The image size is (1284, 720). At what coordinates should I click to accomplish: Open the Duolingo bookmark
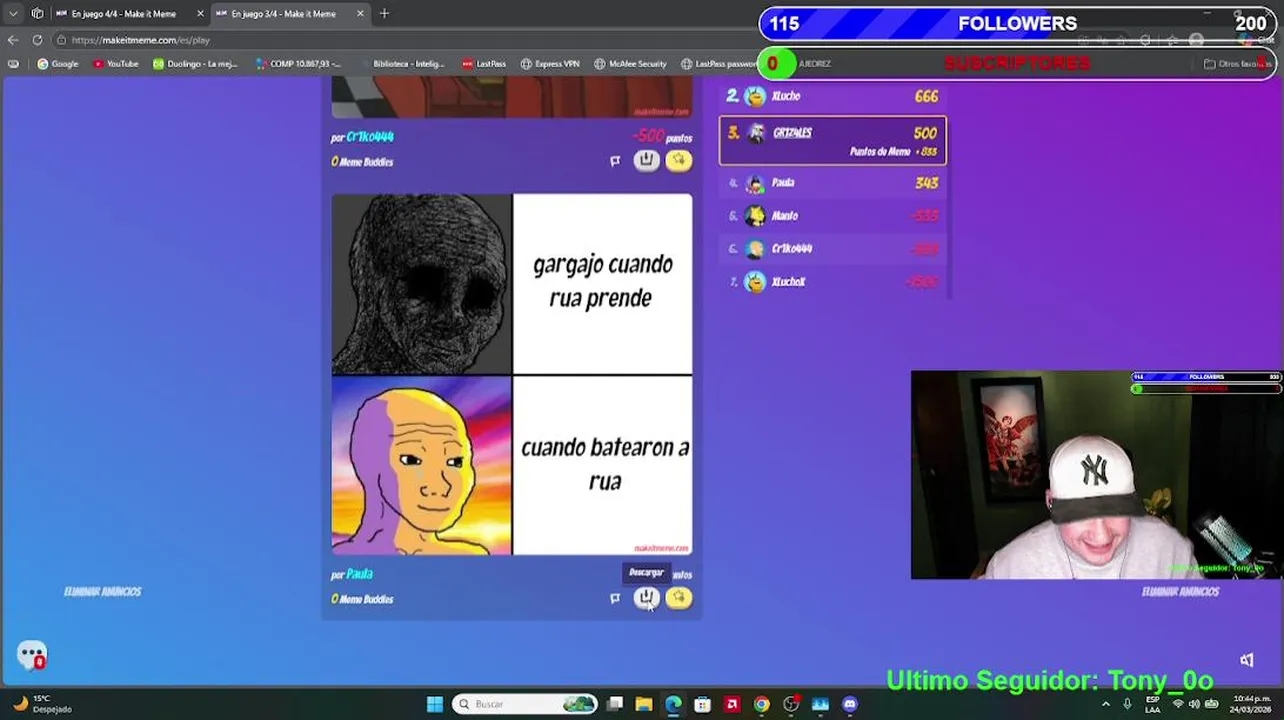[x=195, y=64]
